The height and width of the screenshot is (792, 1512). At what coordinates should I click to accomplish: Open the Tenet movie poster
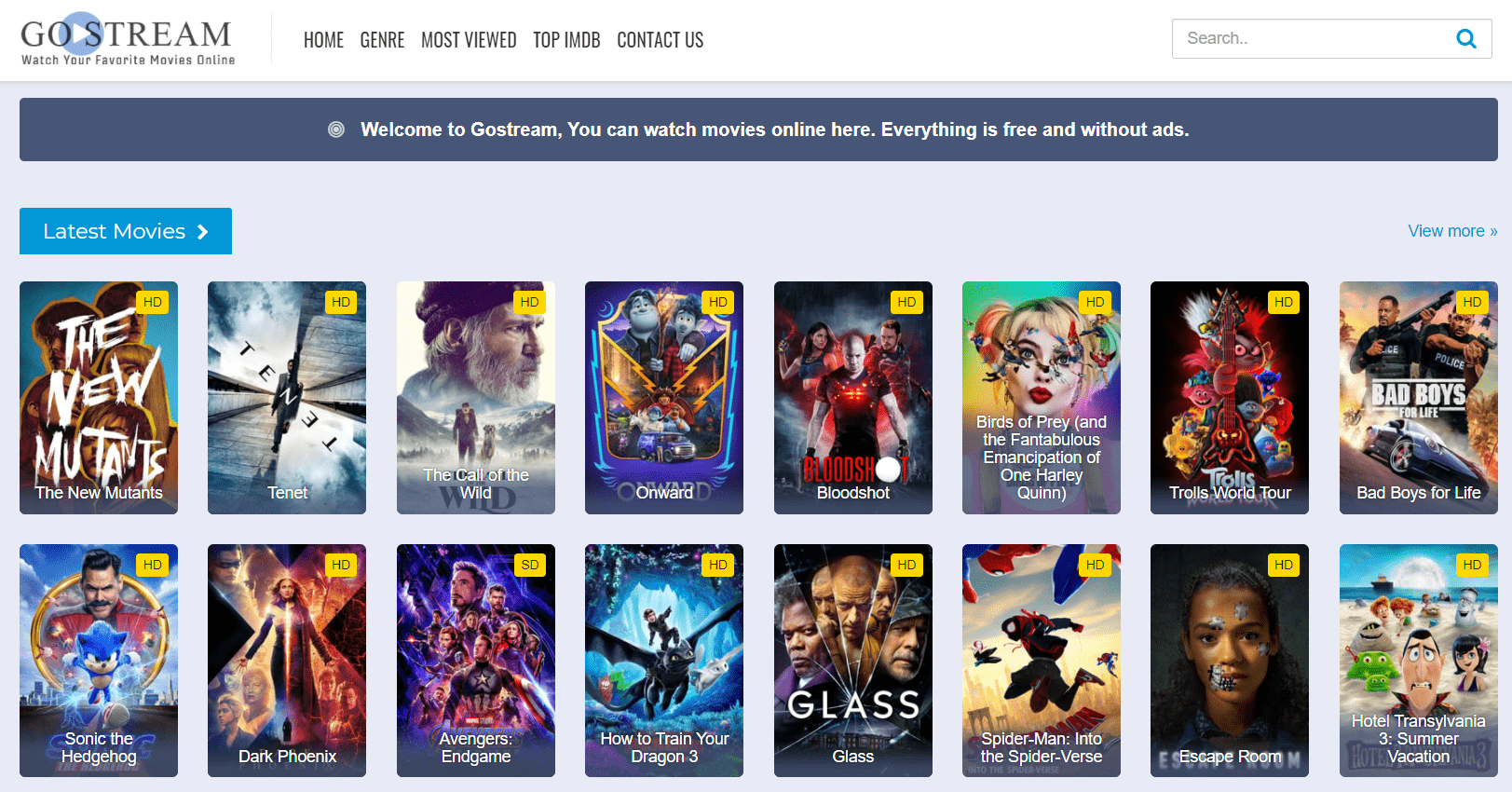(x=287, y=398)
